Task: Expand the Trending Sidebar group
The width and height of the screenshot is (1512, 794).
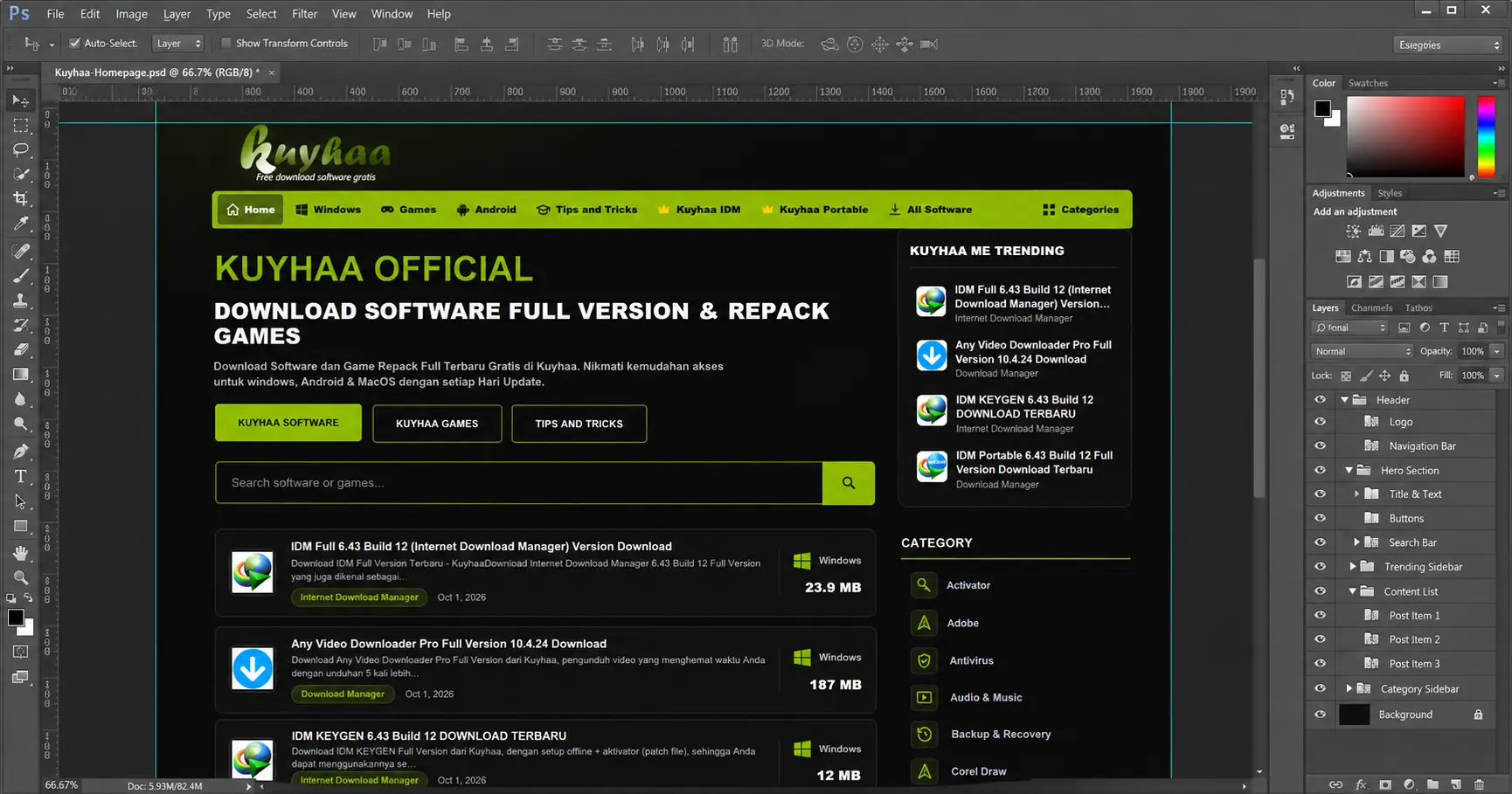Action: tap(1353, 567)
